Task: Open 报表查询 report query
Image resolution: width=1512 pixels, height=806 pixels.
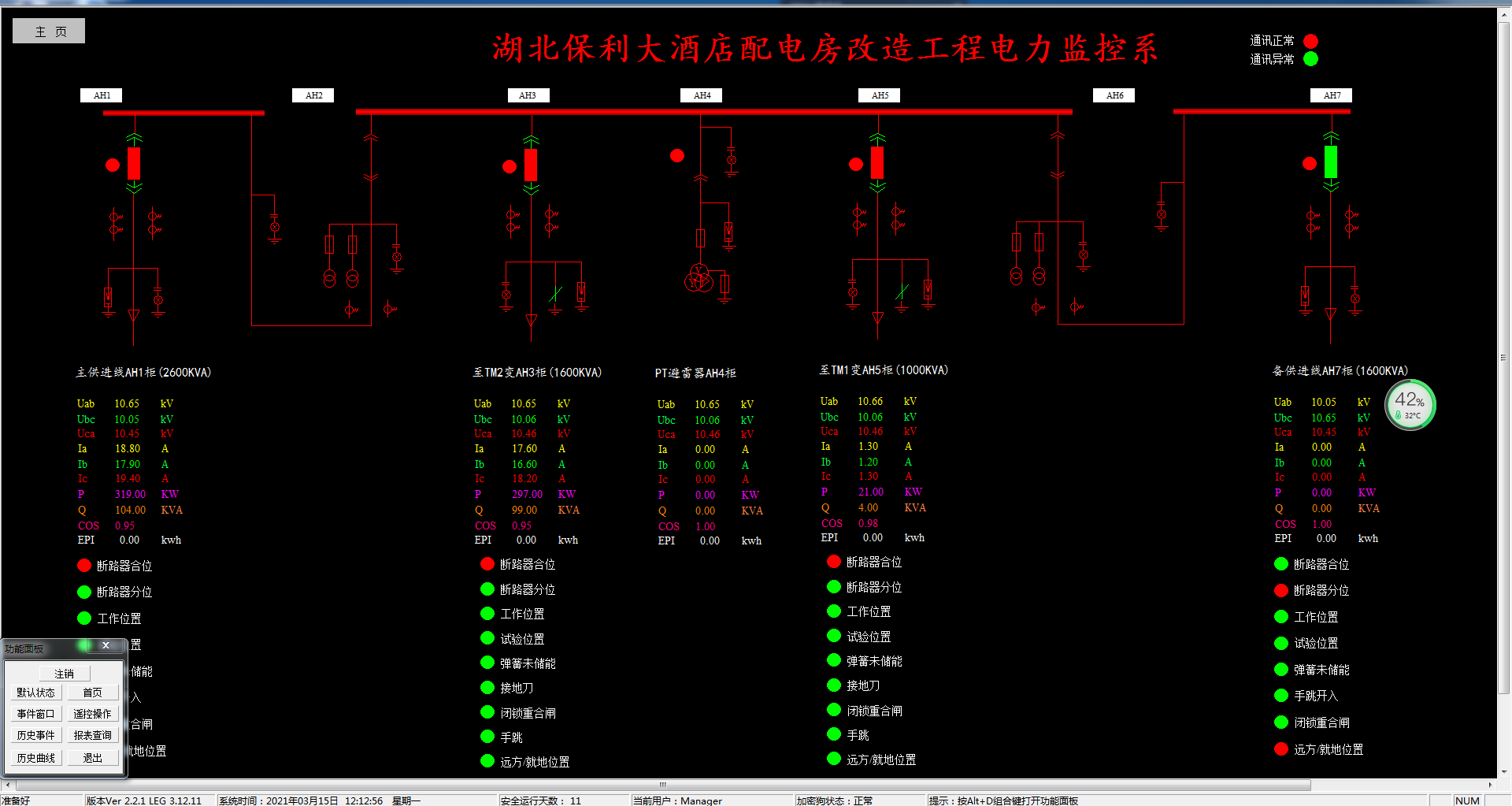Action: [92, 735]
